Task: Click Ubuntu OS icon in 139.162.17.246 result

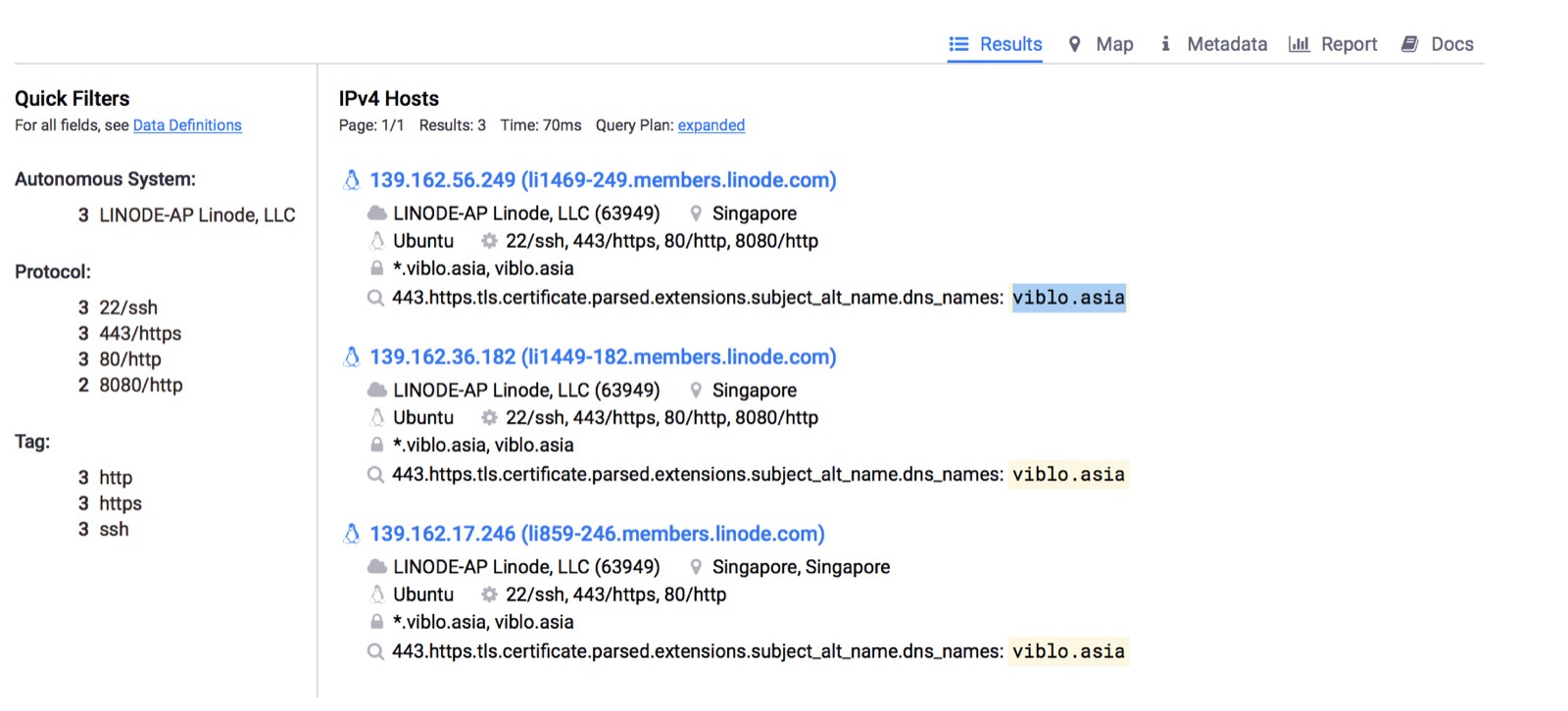Action: (x=377, y=594)
